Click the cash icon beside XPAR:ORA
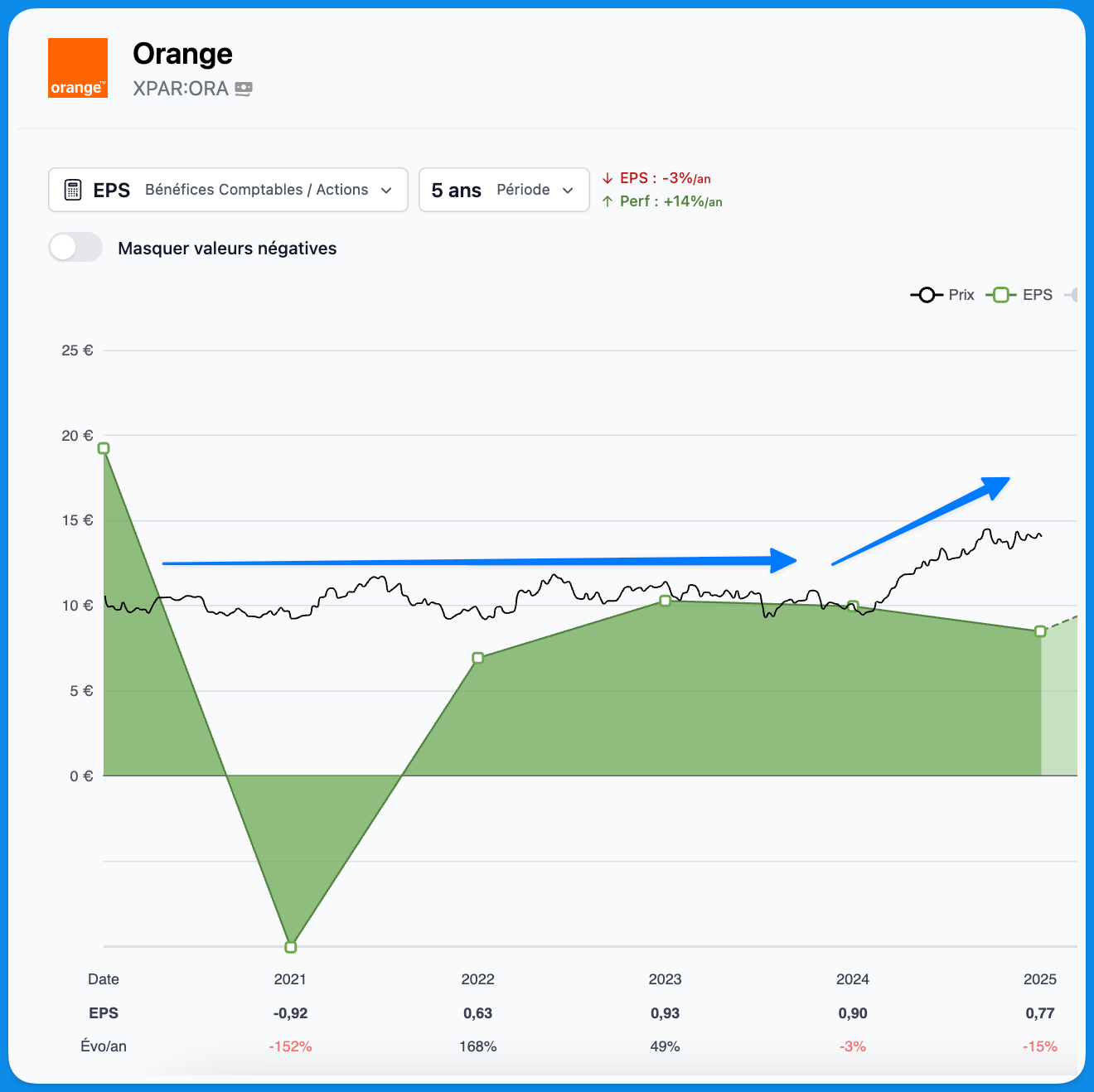This screenshot has width=1094, height=1092. tap(244, 89)
